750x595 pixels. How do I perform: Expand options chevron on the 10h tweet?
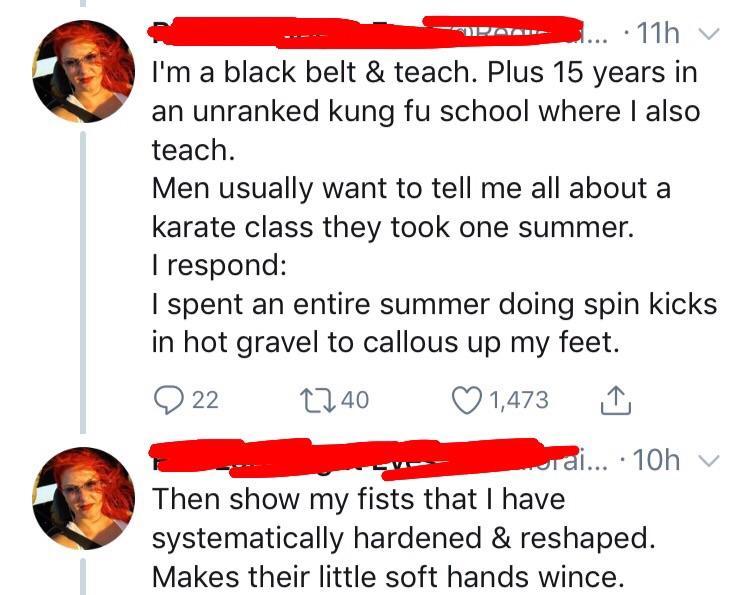coord(709,459)
